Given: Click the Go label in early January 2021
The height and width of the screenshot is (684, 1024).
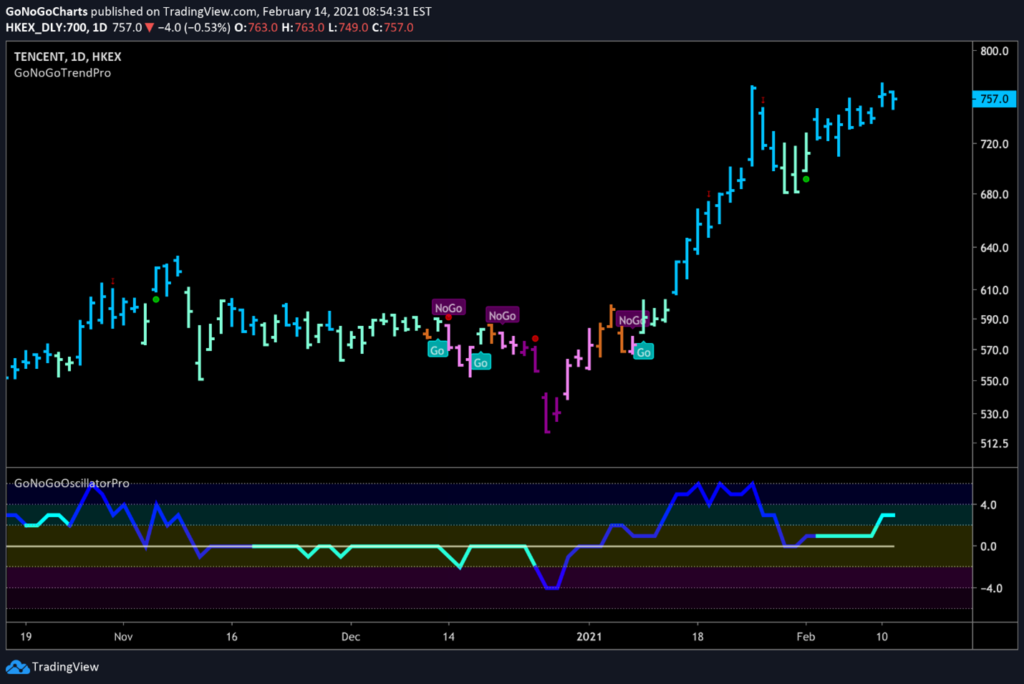Looking at the screenshot, I should [x=644, y=352].
